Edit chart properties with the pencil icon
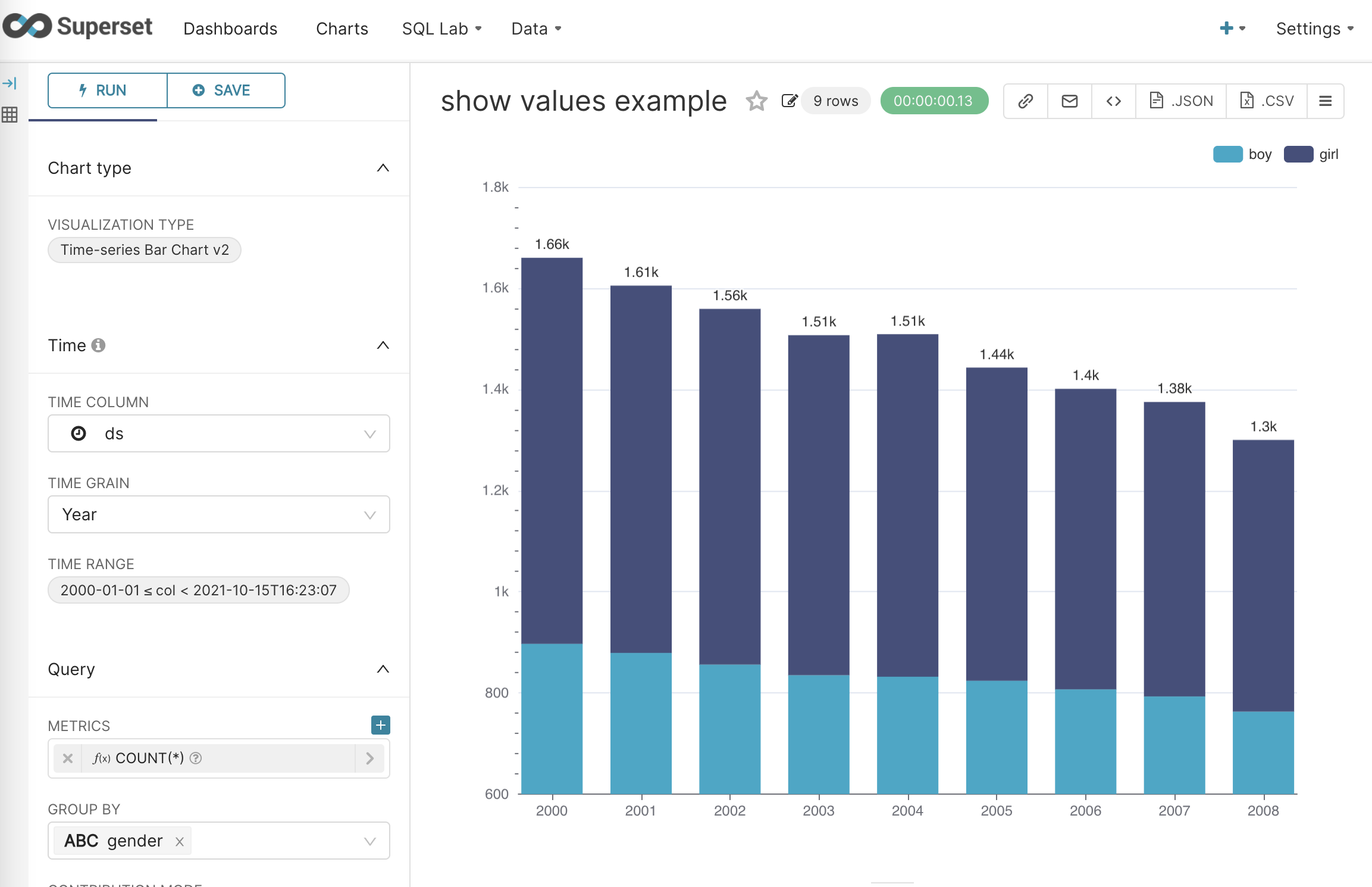This screenshot has width=1372, height=887. pos(790,100)
